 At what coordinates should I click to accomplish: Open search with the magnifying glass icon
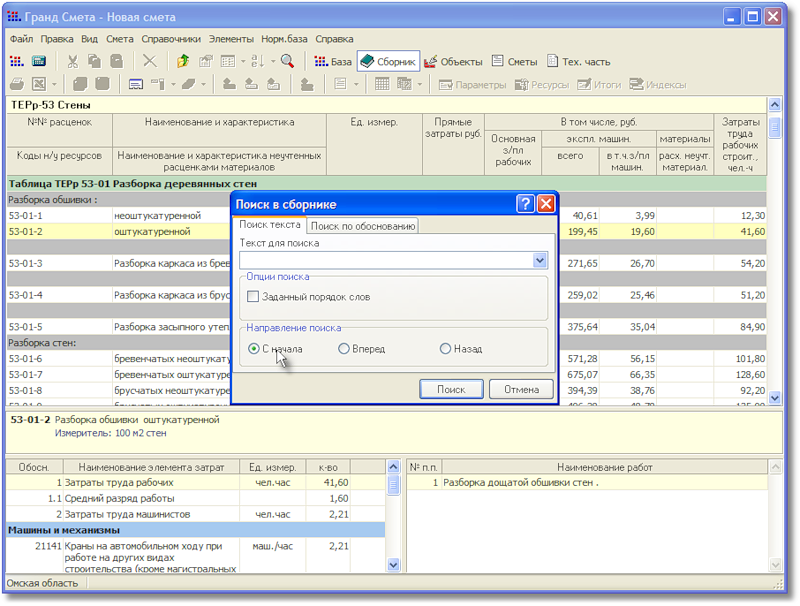[x=288, y=62]
